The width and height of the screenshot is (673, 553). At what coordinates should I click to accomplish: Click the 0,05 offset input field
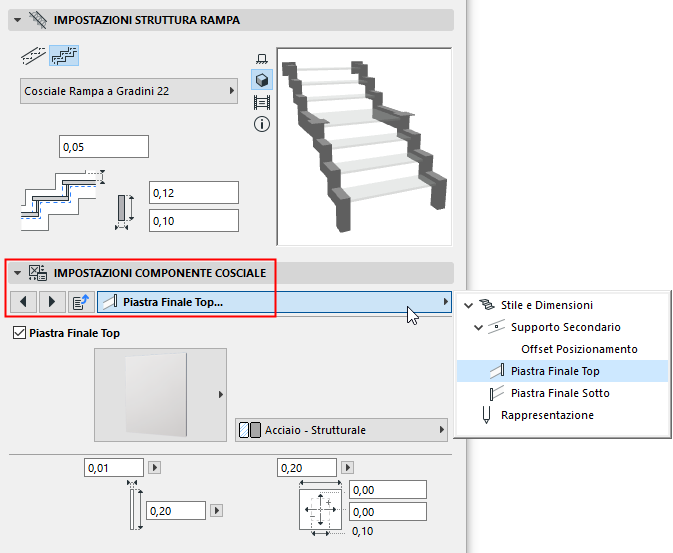coord(104,147)
